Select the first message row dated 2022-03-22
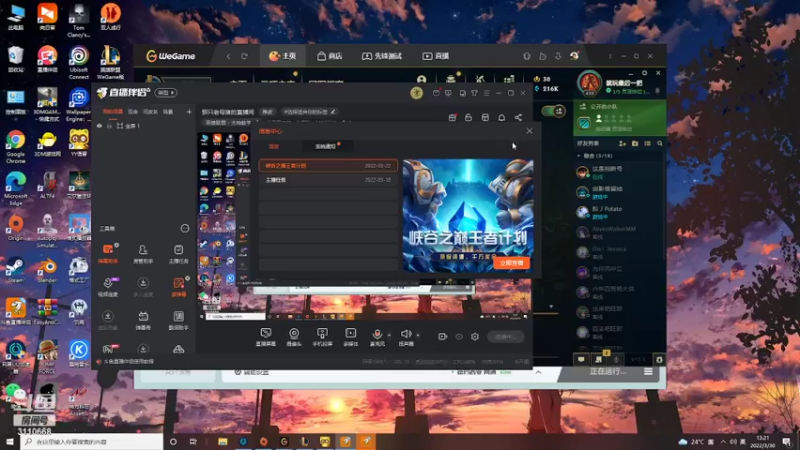The width and height of the screenshot is (800, 450). pos(328,166)
